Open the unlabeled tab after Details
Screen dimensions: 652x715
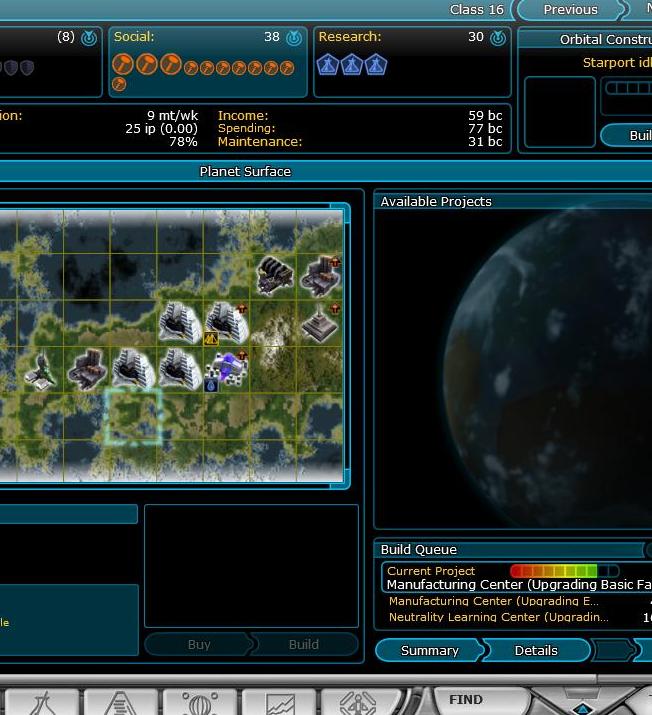(614, 650)
